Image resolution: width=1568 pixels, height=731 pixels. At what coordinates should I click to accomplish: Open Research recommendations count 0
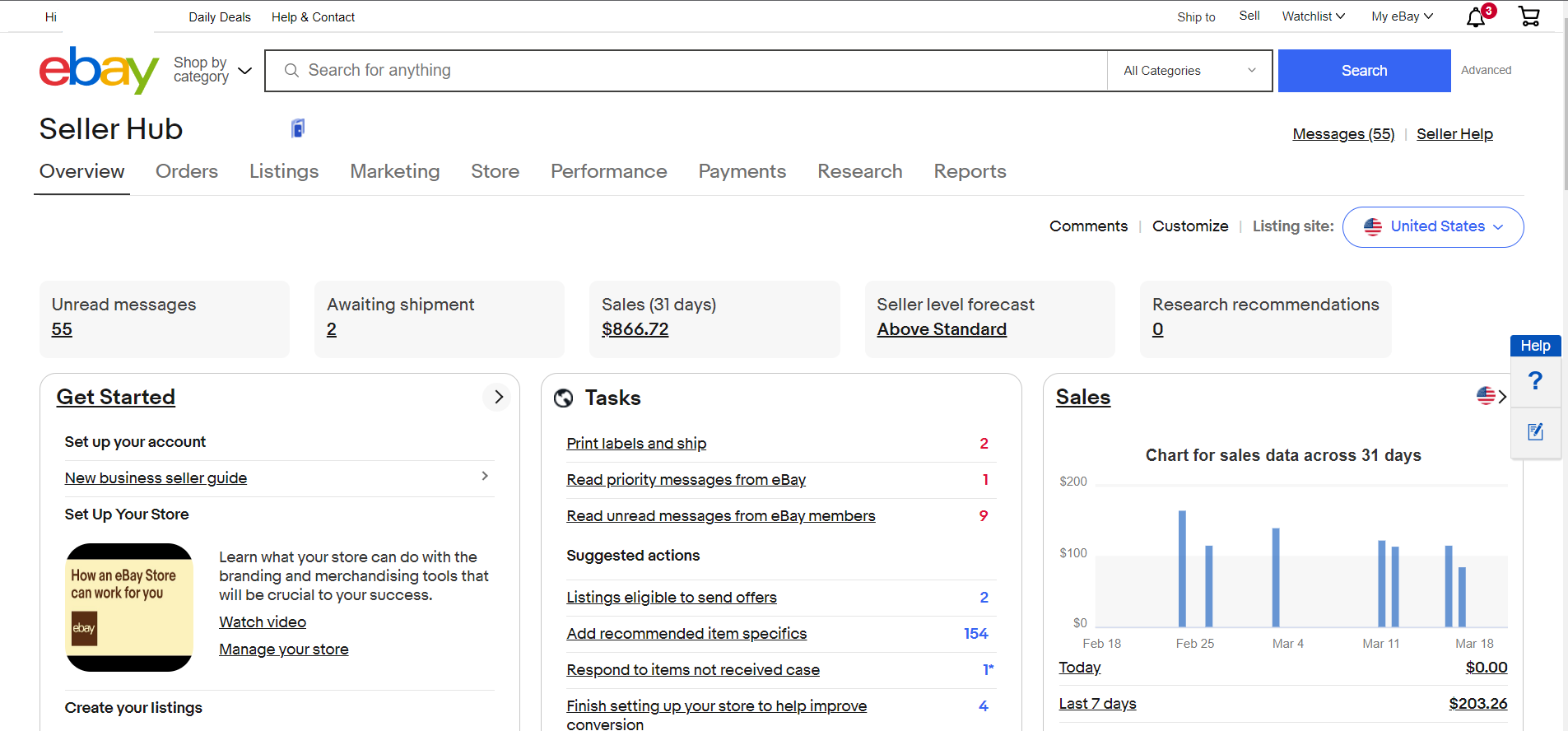1157,329
